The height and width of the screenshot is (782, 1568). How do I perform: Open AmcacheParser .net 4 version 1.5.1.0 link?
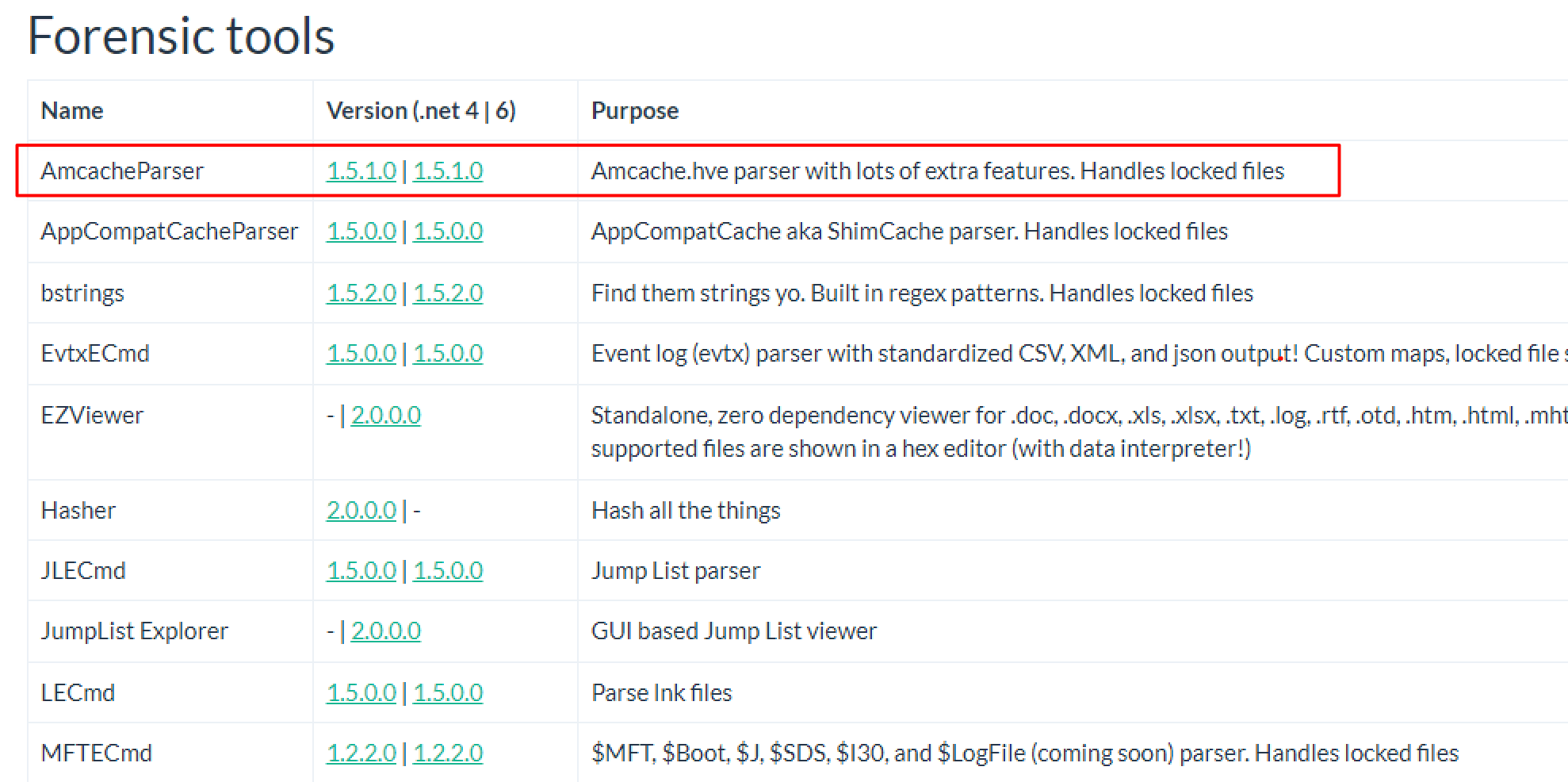coord(361,171)
